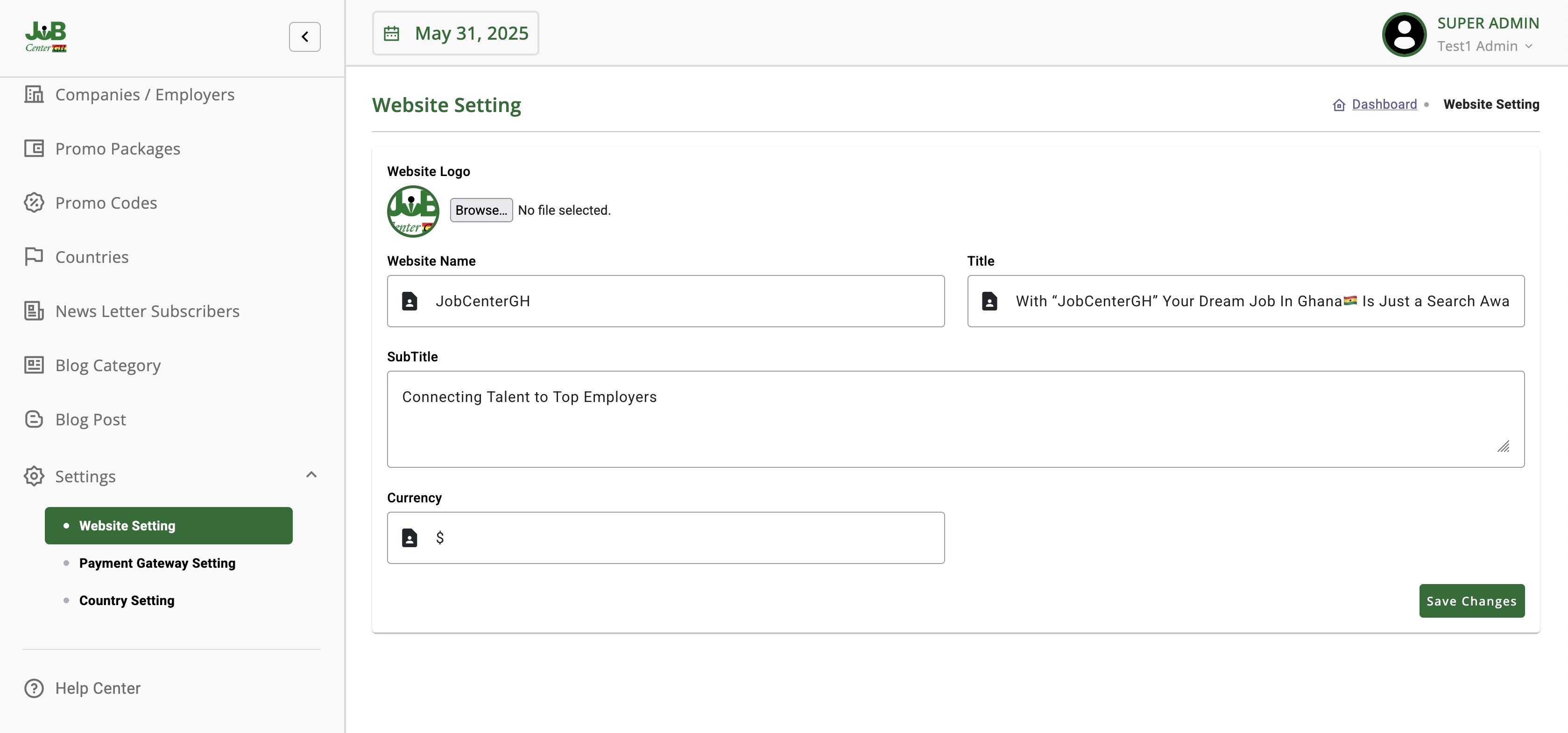
Task: Follow the Dashboard breadcrumb link
Action: point(1384,105)
